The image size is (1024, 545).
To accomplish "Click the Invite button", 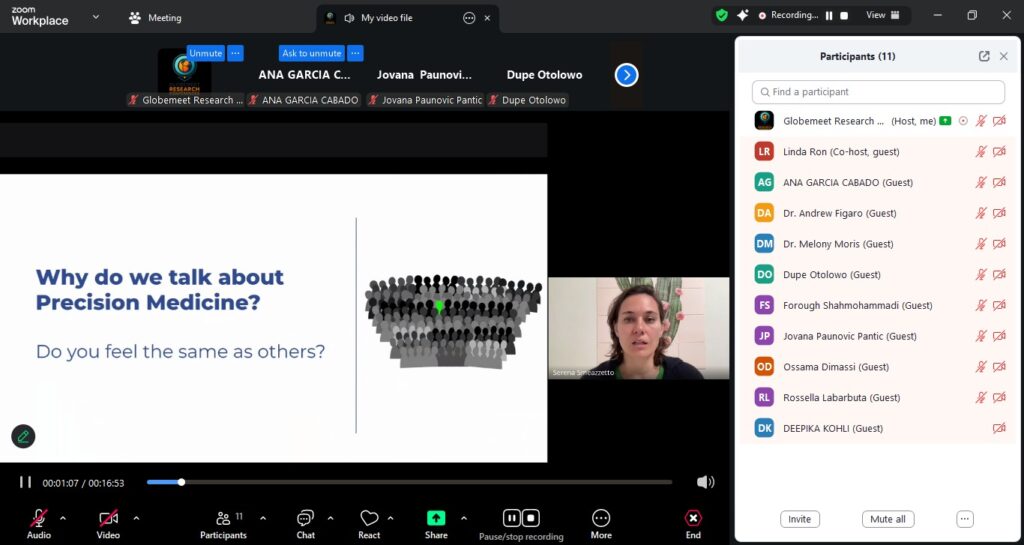I will 799,519.
